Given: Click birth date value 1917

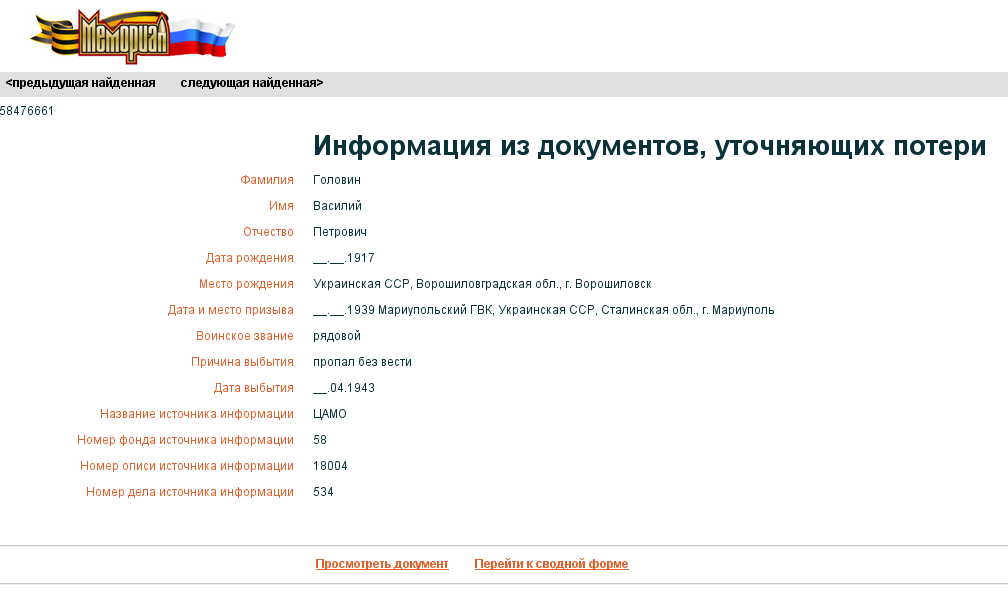Looking at the screenshot, I should 344,258.
